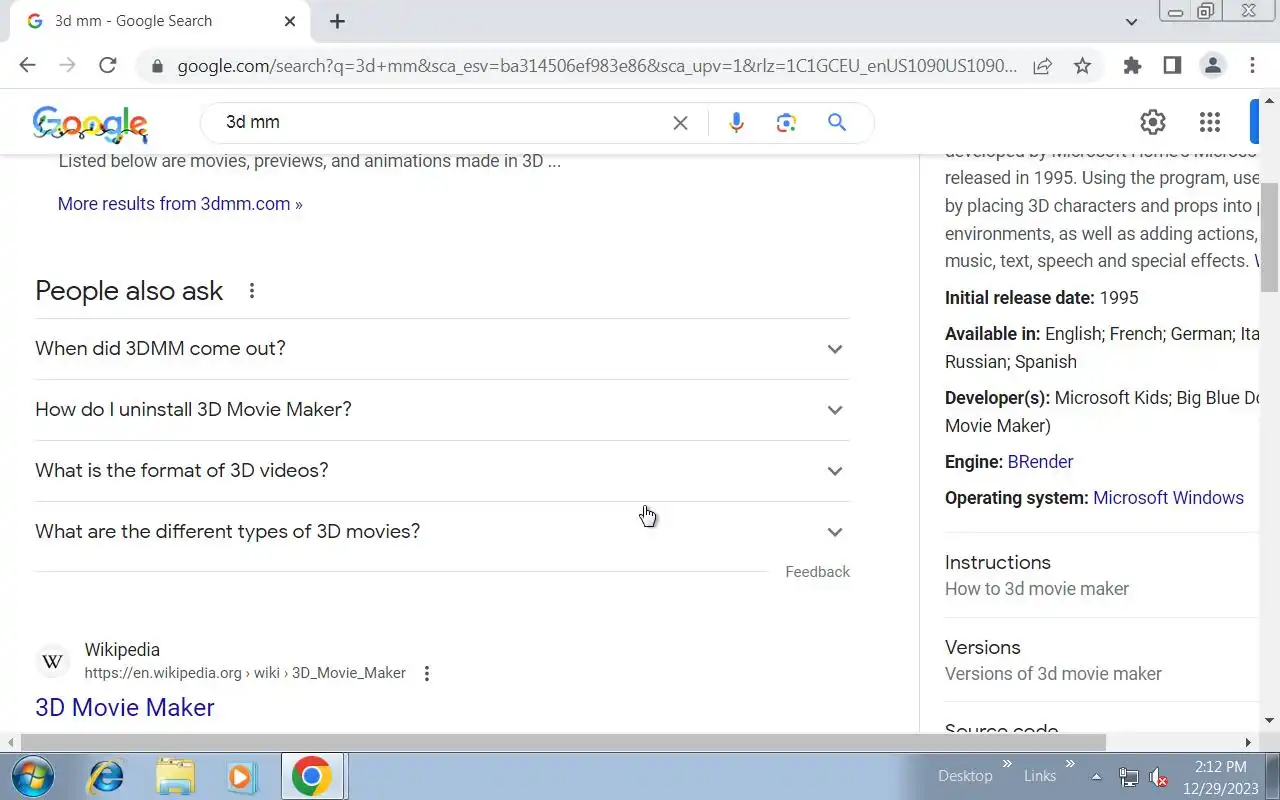Viewport: 1280px width, 800px height.
Task: Click the Wikipedia favicon on the result
Action: (x=53, y=661)
